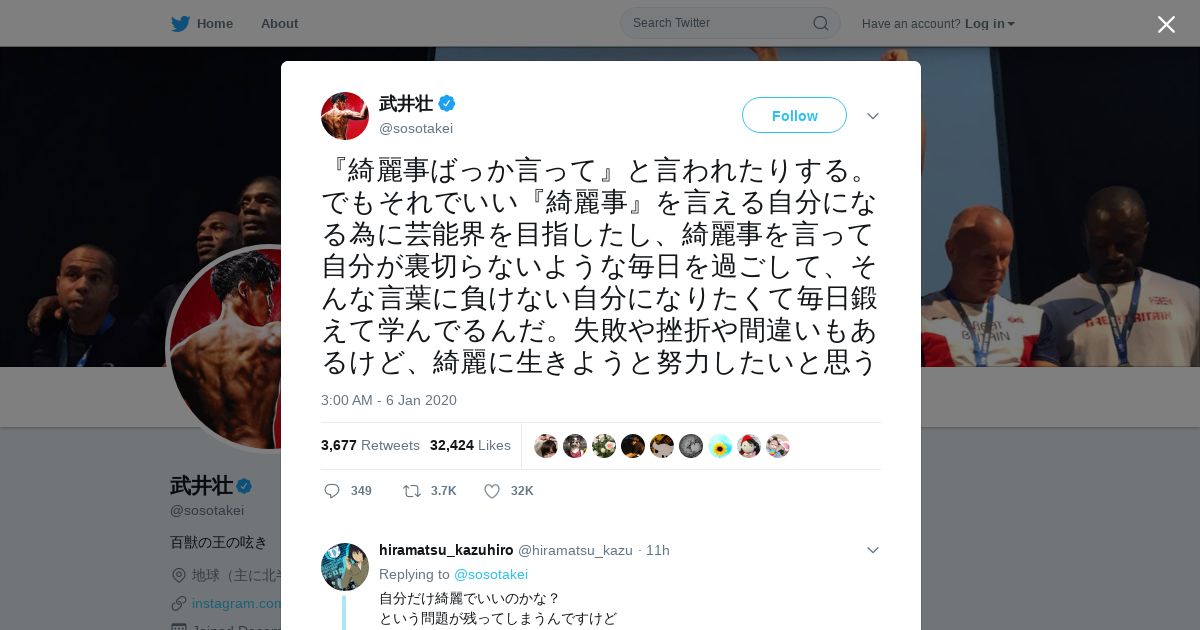
Task: Open the Log in dropdown
Action: (990, 23)
